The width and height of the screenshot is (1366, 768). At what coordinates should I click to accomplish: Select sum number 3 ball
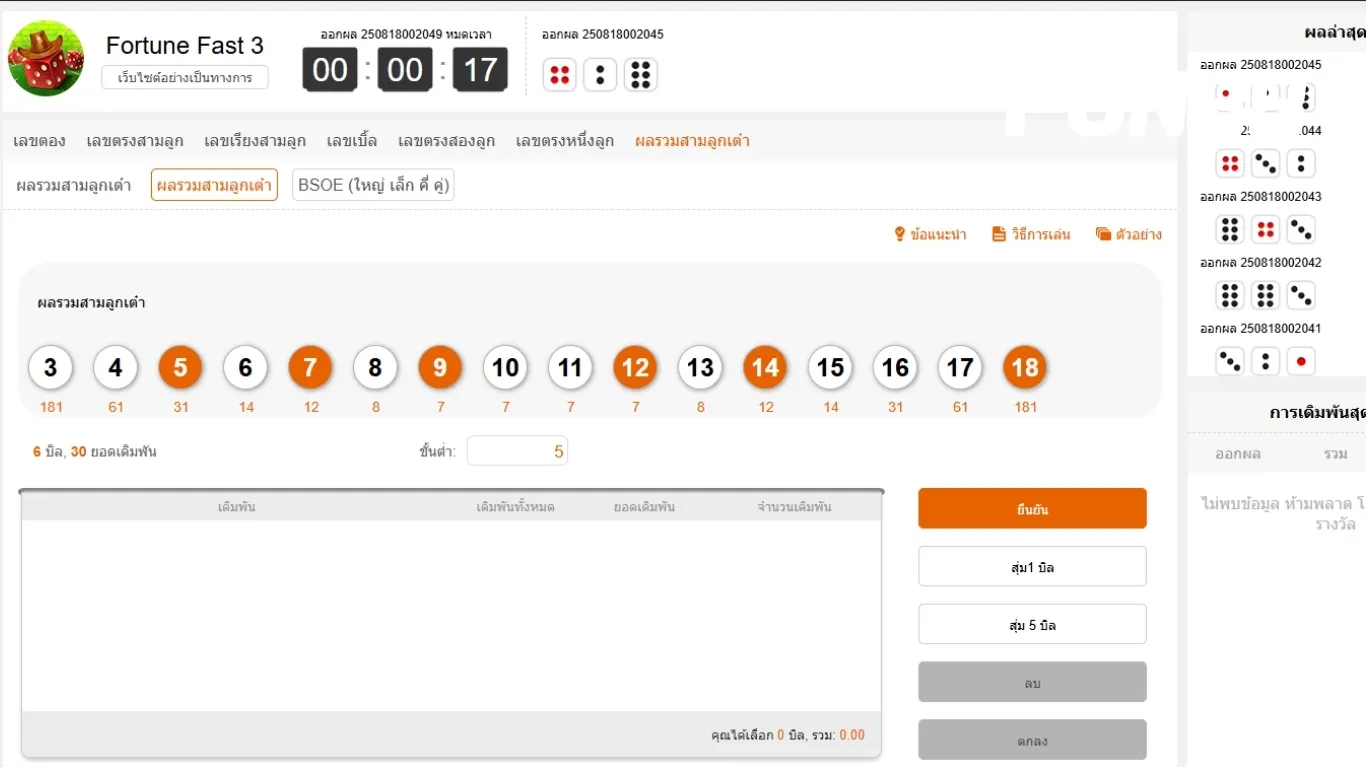point(50,368)
